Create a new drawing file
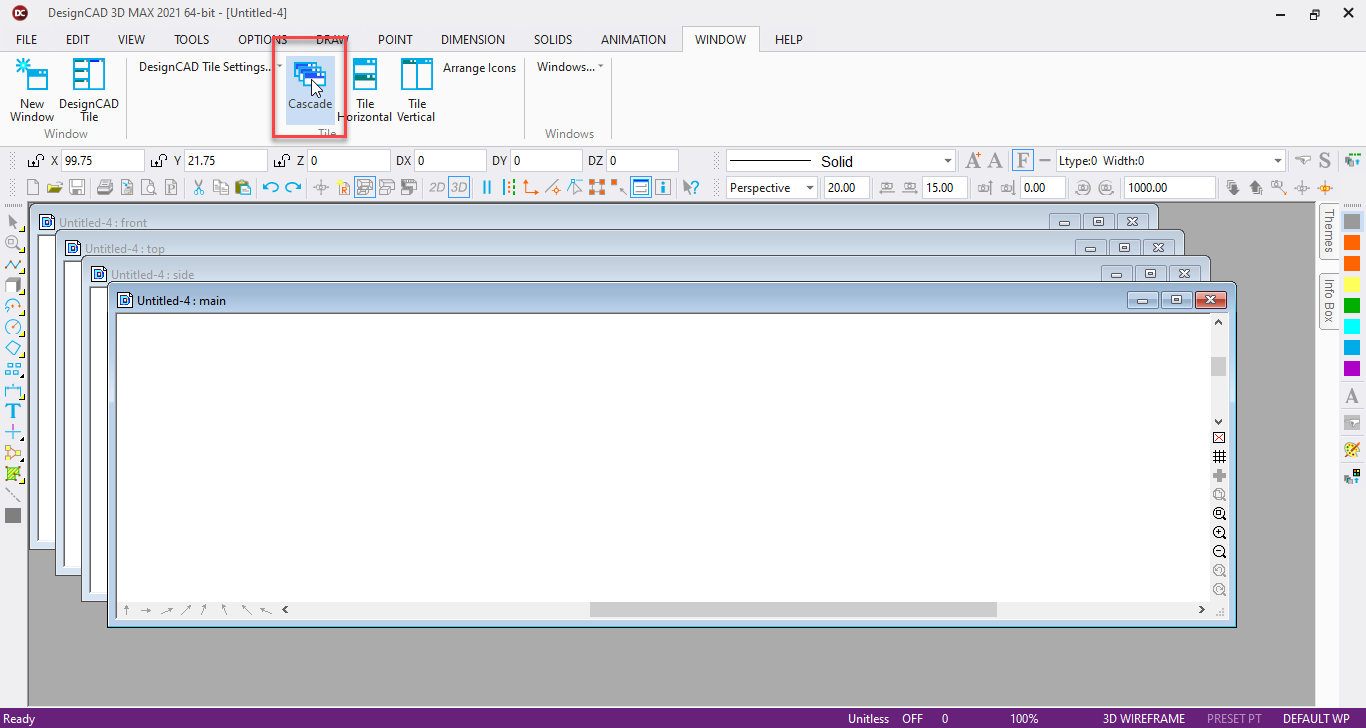The width and height of the screenshot is (1366, 728). pos(33,187)
